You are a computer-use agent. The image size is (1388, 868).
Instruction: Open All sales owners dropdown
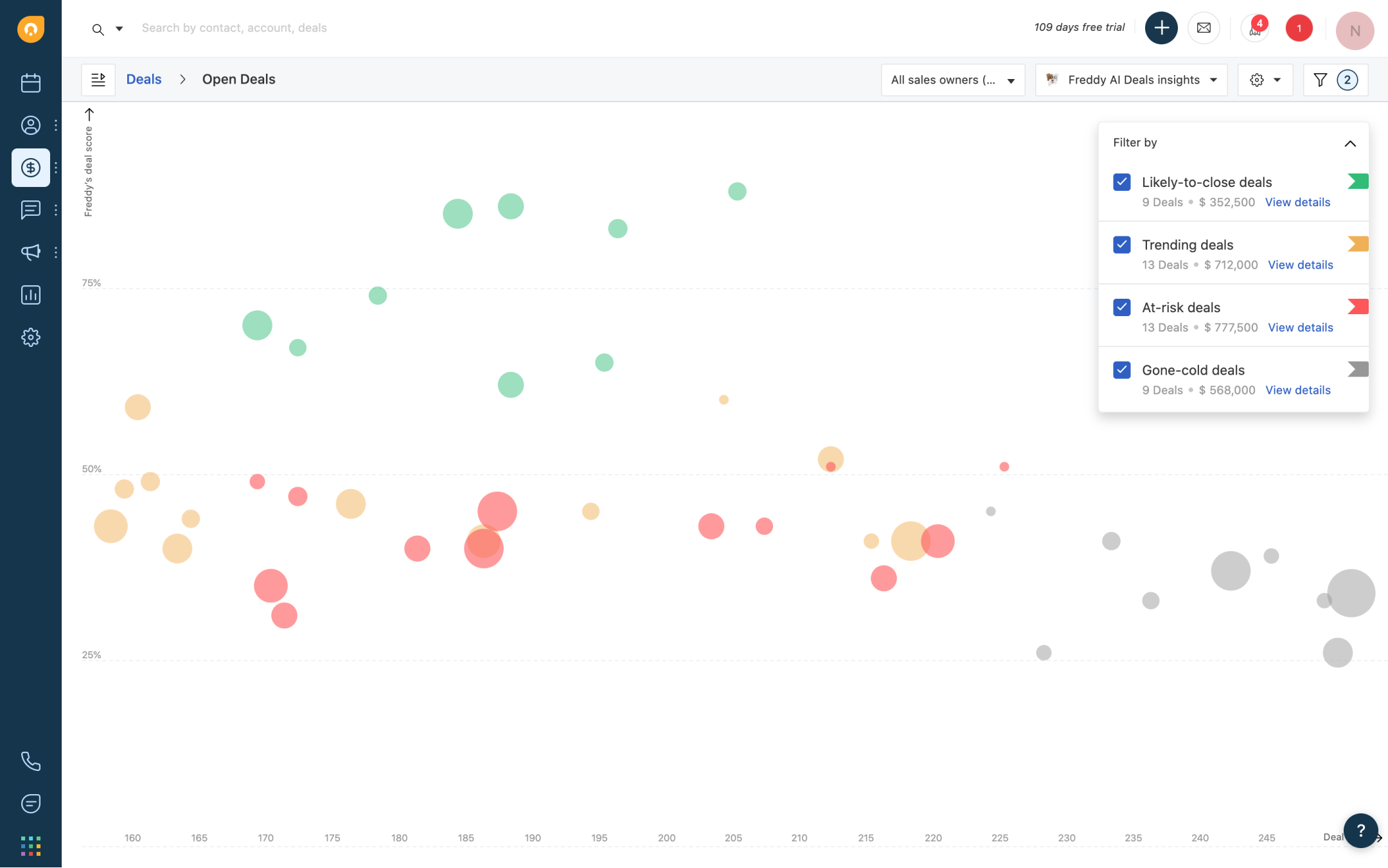point(953,80)
